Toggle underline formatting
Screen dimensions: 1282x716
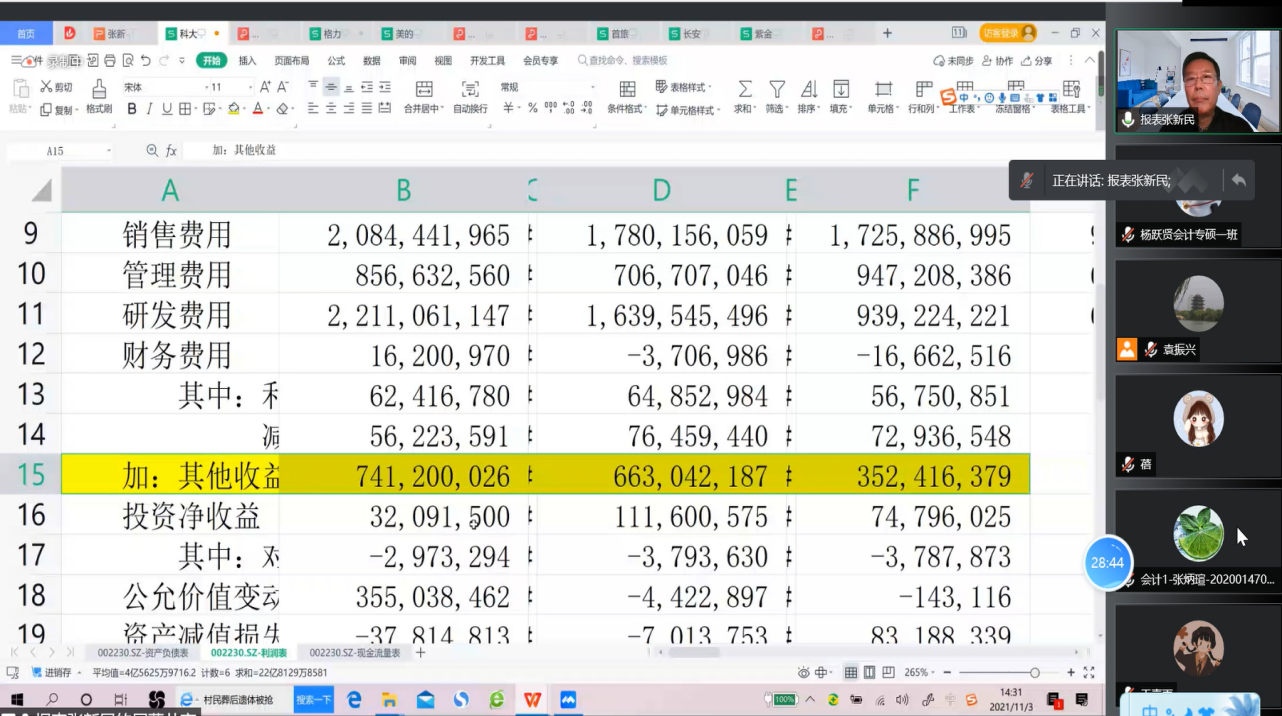(x=166, y=109)
